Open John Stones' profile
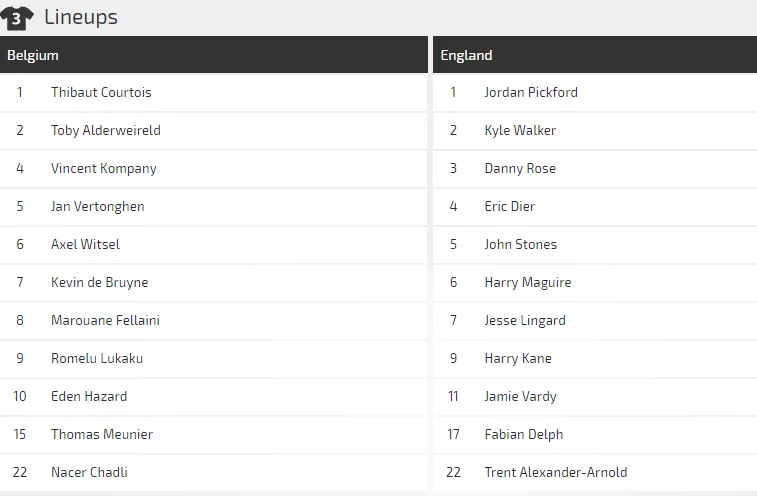This screenshot has width=757, height=496. [520, 244]
